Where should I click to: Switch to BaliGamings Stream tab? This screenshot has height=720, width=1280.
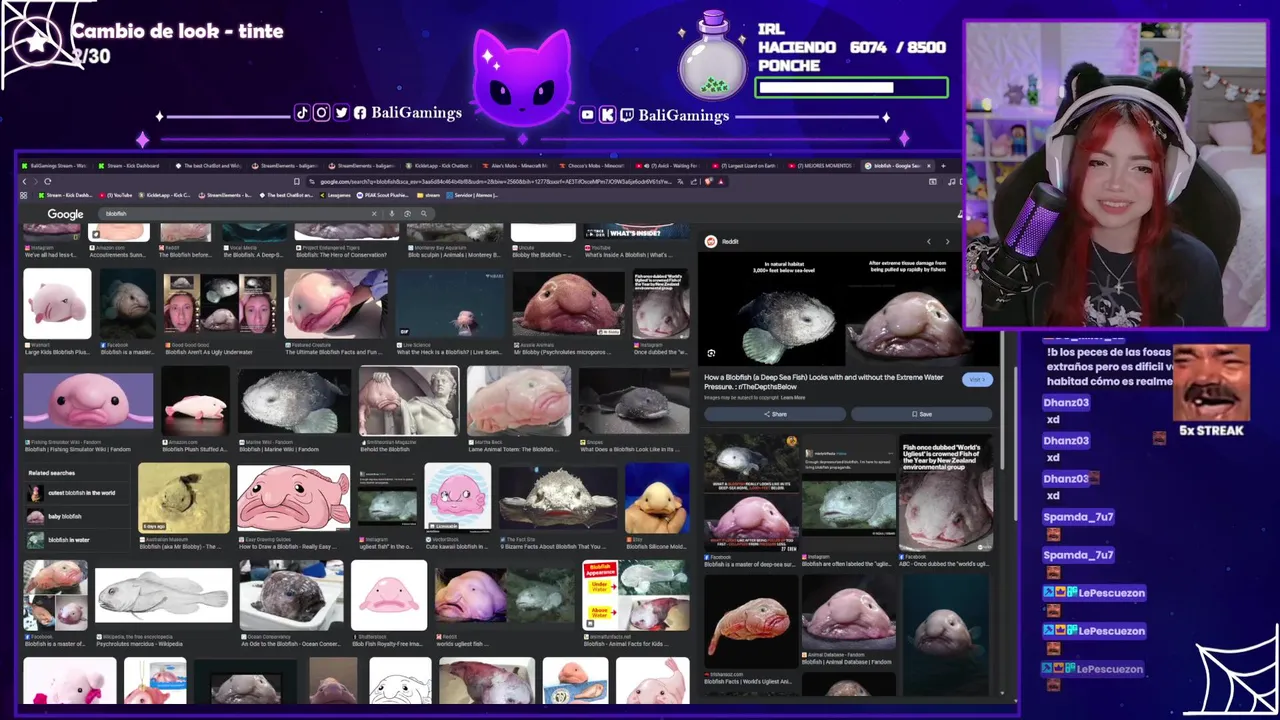coord(54,166)
